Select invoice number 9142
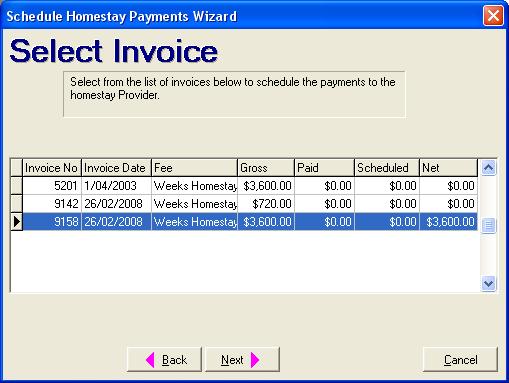The height and width of the screenshot is (383, 509). [52, 204]
